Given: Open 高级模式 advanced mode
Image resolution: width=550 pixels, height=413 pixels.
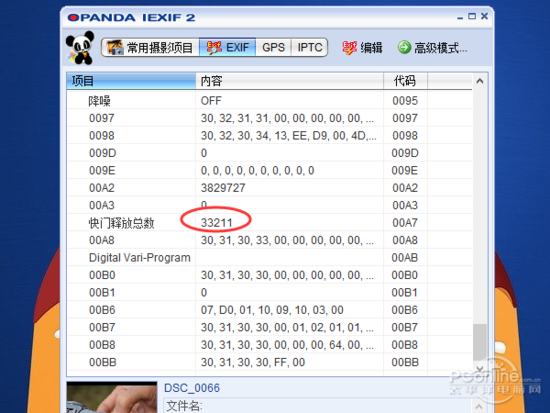Looking at the screenshot, I should click(x=432, y=47).
